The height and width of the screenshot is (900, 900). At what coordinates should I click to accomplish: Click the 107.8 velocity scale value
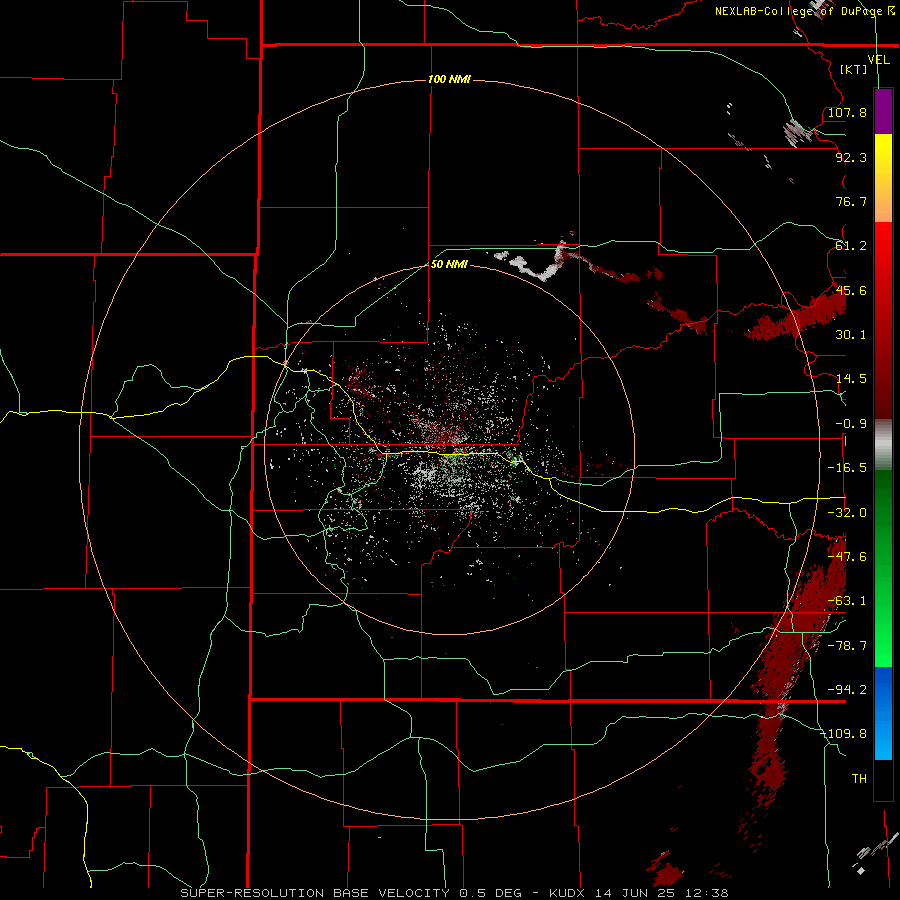pos(847,112)
